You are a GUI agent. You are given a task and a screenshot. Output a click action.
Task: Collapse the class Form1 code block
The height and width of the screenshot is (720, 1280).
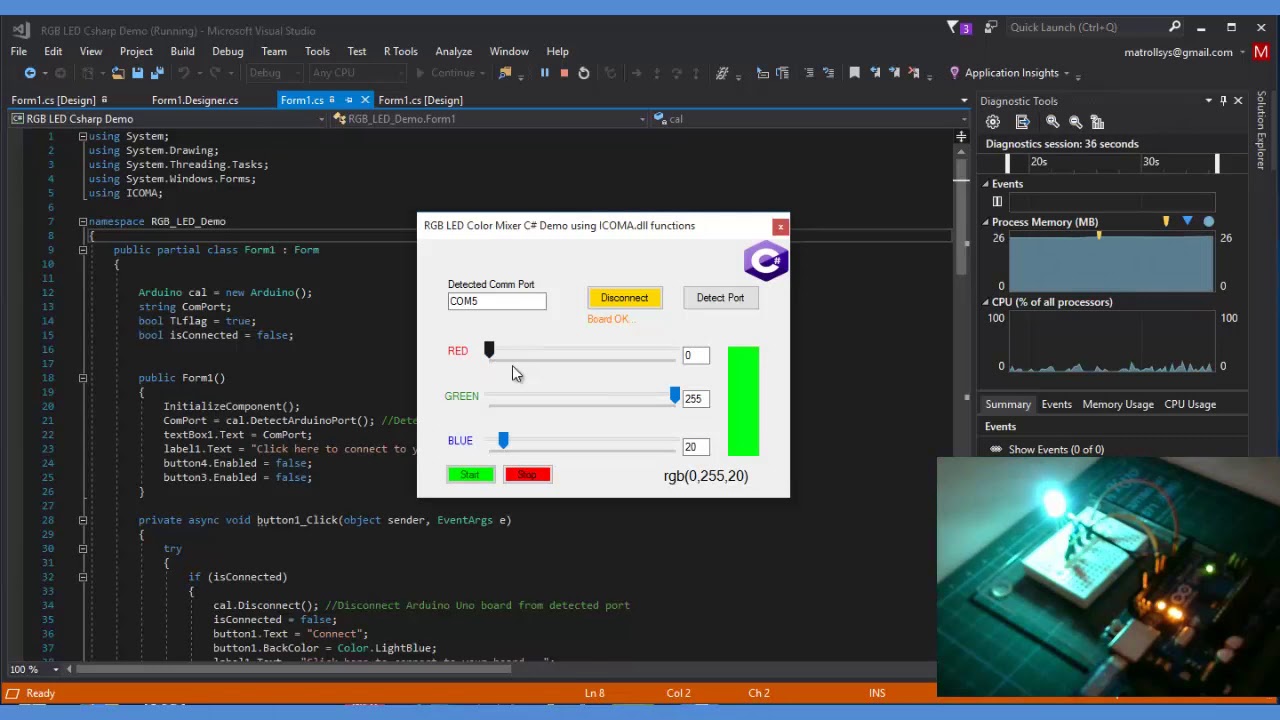(x=83, y=250)
